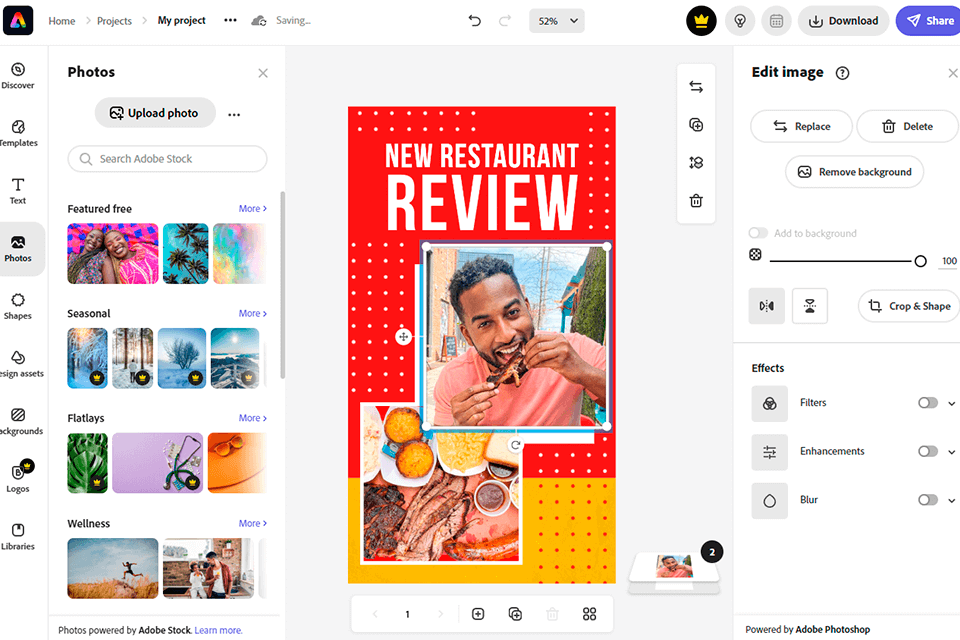Image resolution: width=960 pixels, height=640 pixels.
Task: Open Crop & Shape
Action: (x=910, y=306)
